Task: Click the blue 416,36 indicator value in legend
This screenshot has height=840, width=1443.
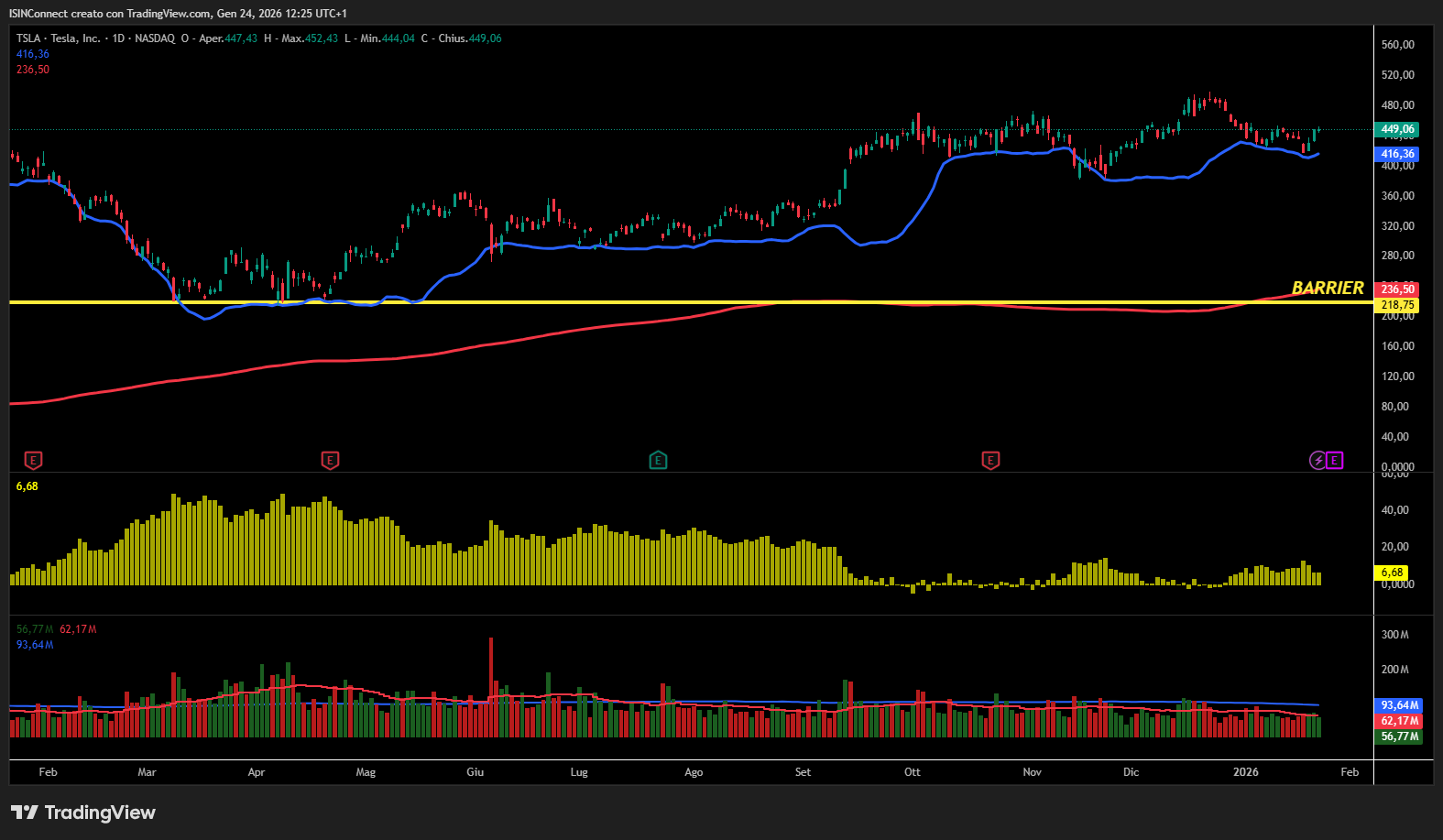Action: 33,54
